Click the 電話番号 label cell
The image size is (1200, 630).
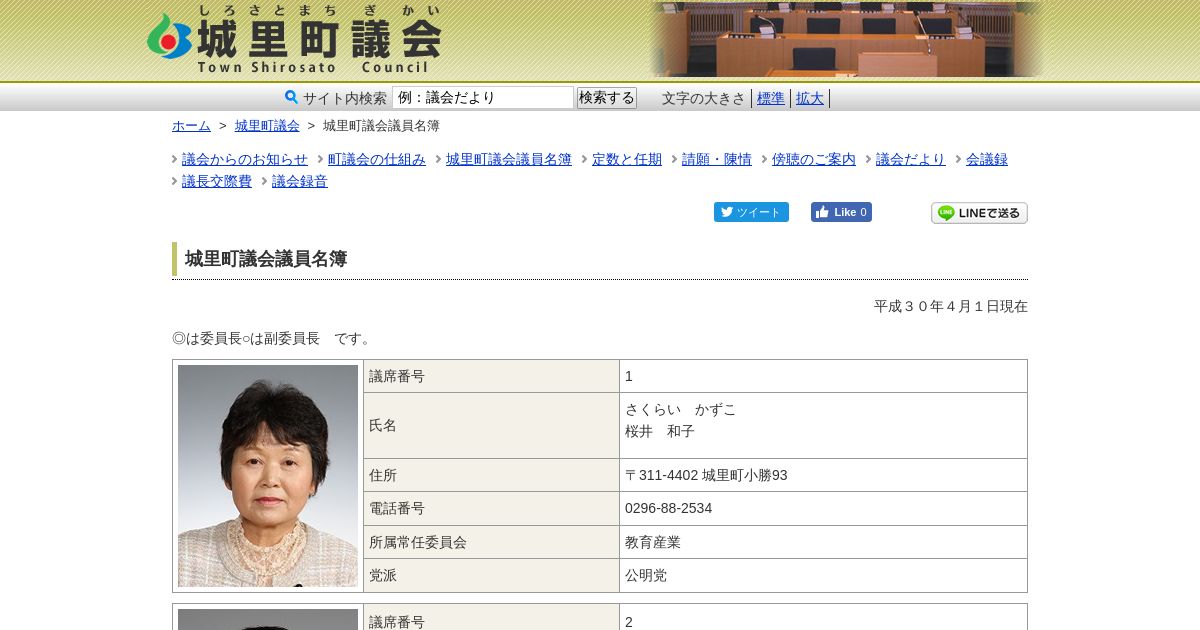pos(491,508)
